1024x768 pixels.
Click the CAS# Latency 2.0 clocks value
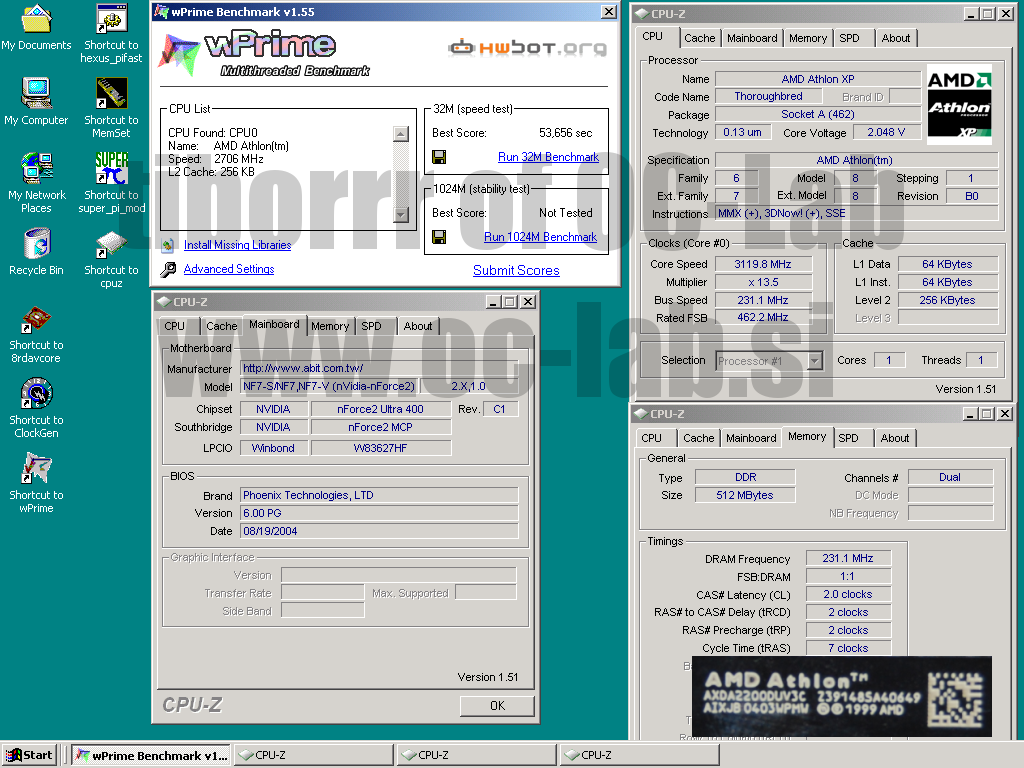[x=848, y=594]
